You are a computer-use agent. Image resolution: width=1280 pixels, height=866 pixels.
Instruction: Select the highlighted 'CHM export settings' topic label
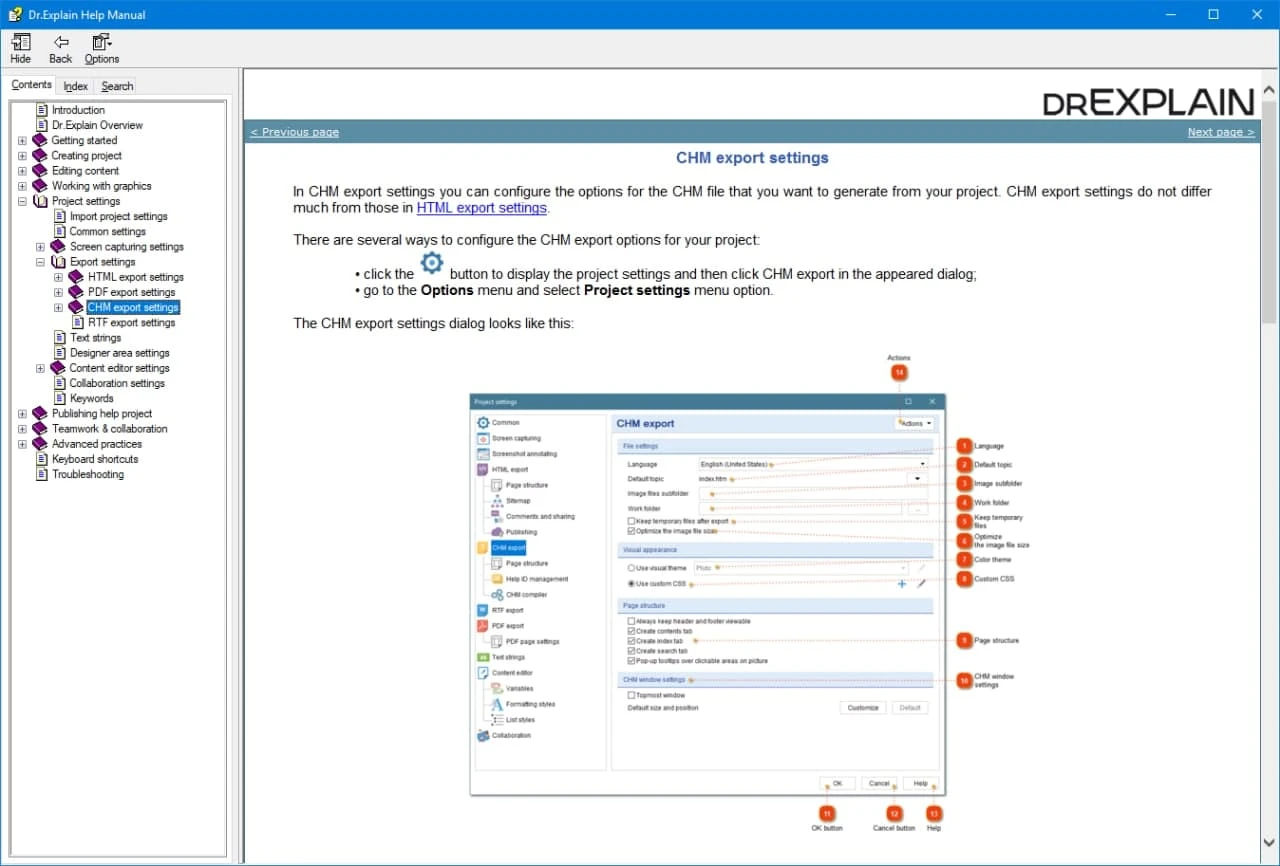click(x=133, y=307)
